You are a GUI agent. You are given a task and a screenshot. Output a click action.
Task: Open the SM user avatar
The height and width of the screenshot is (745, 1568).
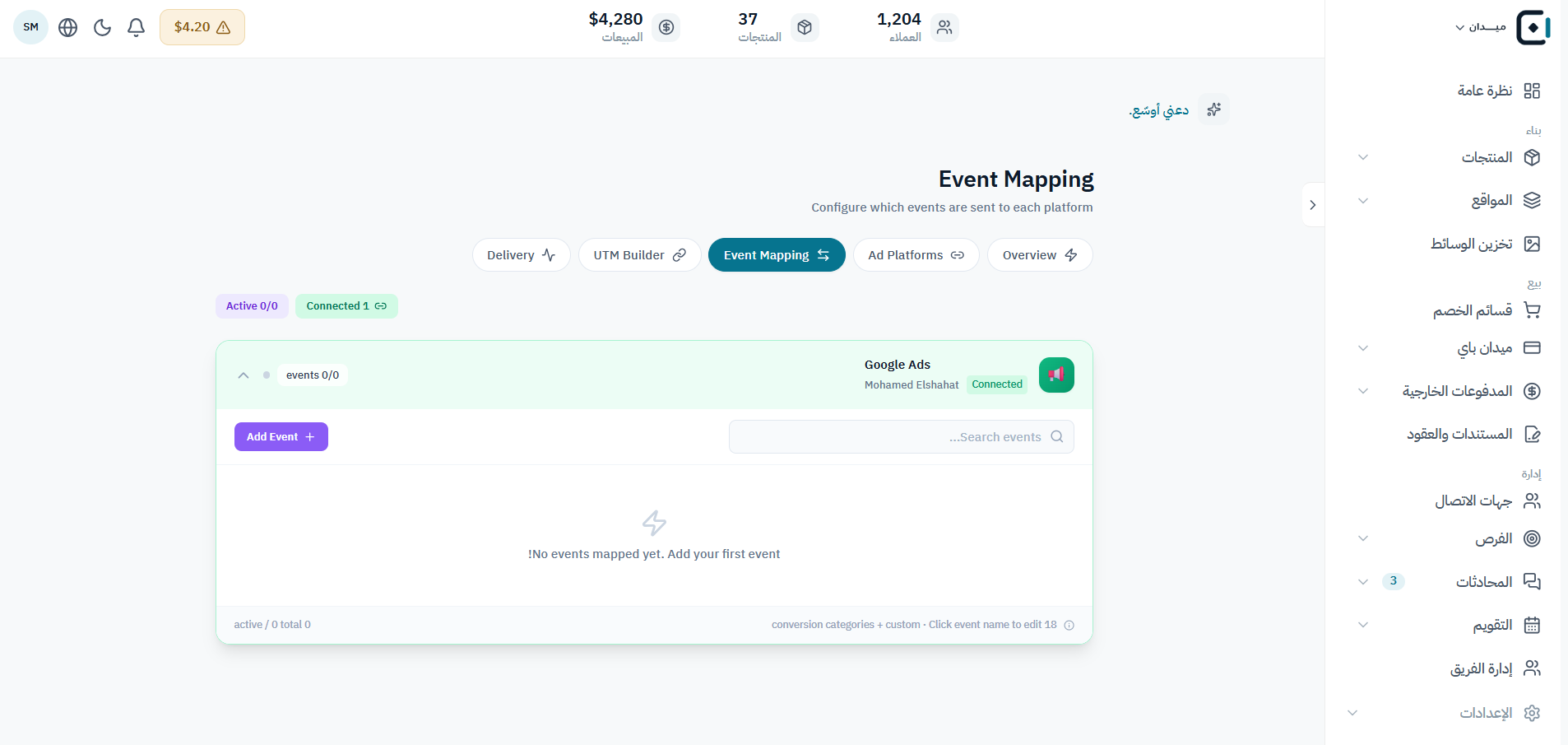(31, 27)
